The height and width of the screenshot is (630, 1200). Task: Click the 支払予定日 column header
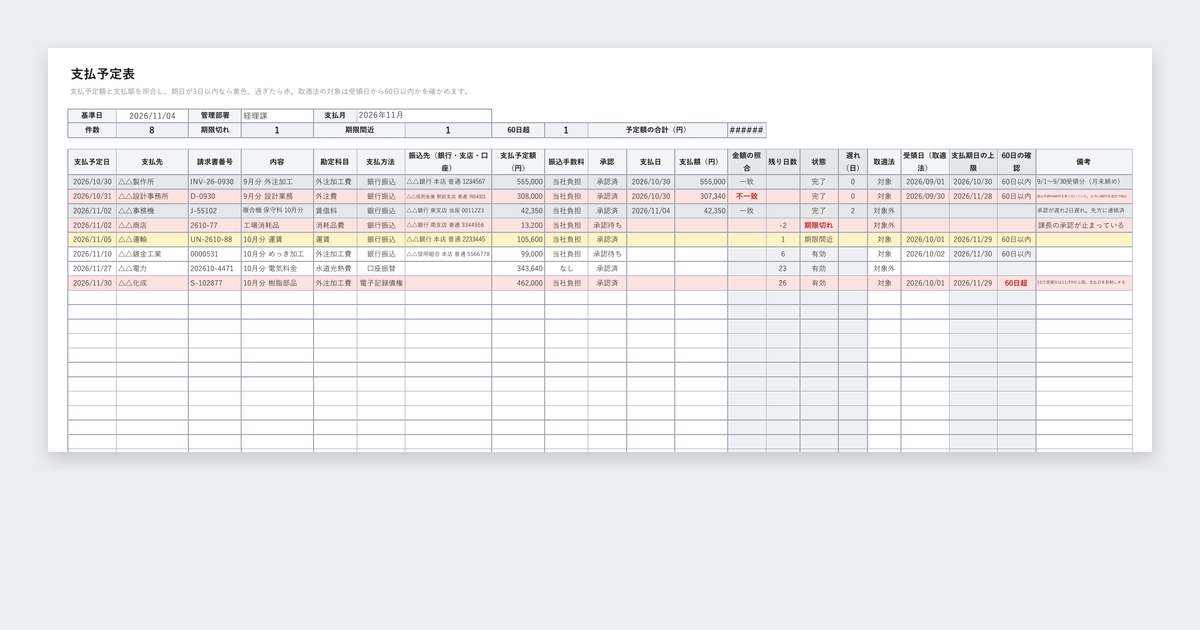92,161
